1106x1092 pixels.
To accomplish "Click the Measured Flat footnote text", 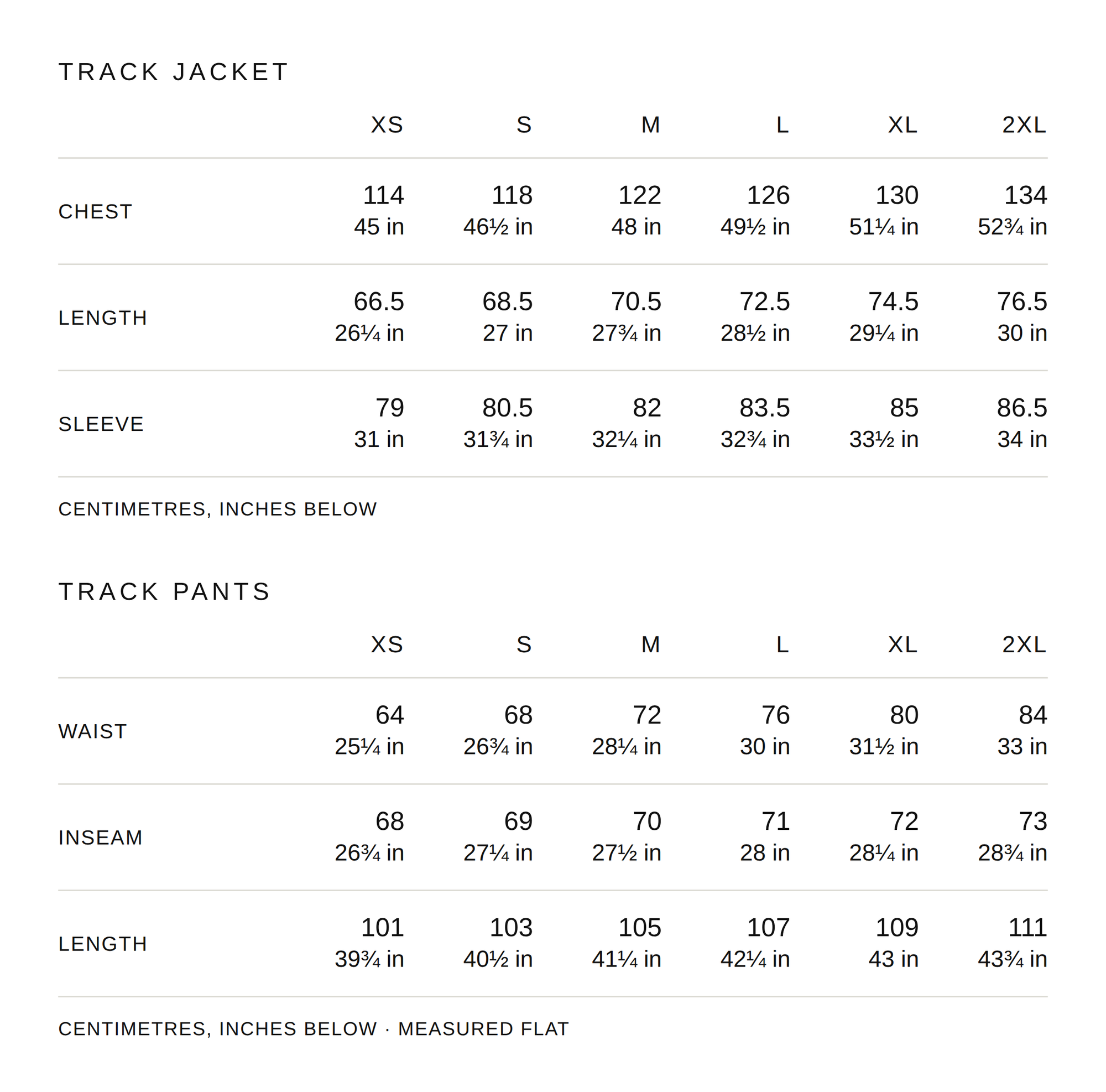I will pyautogui.click(x=484, y=1029).
